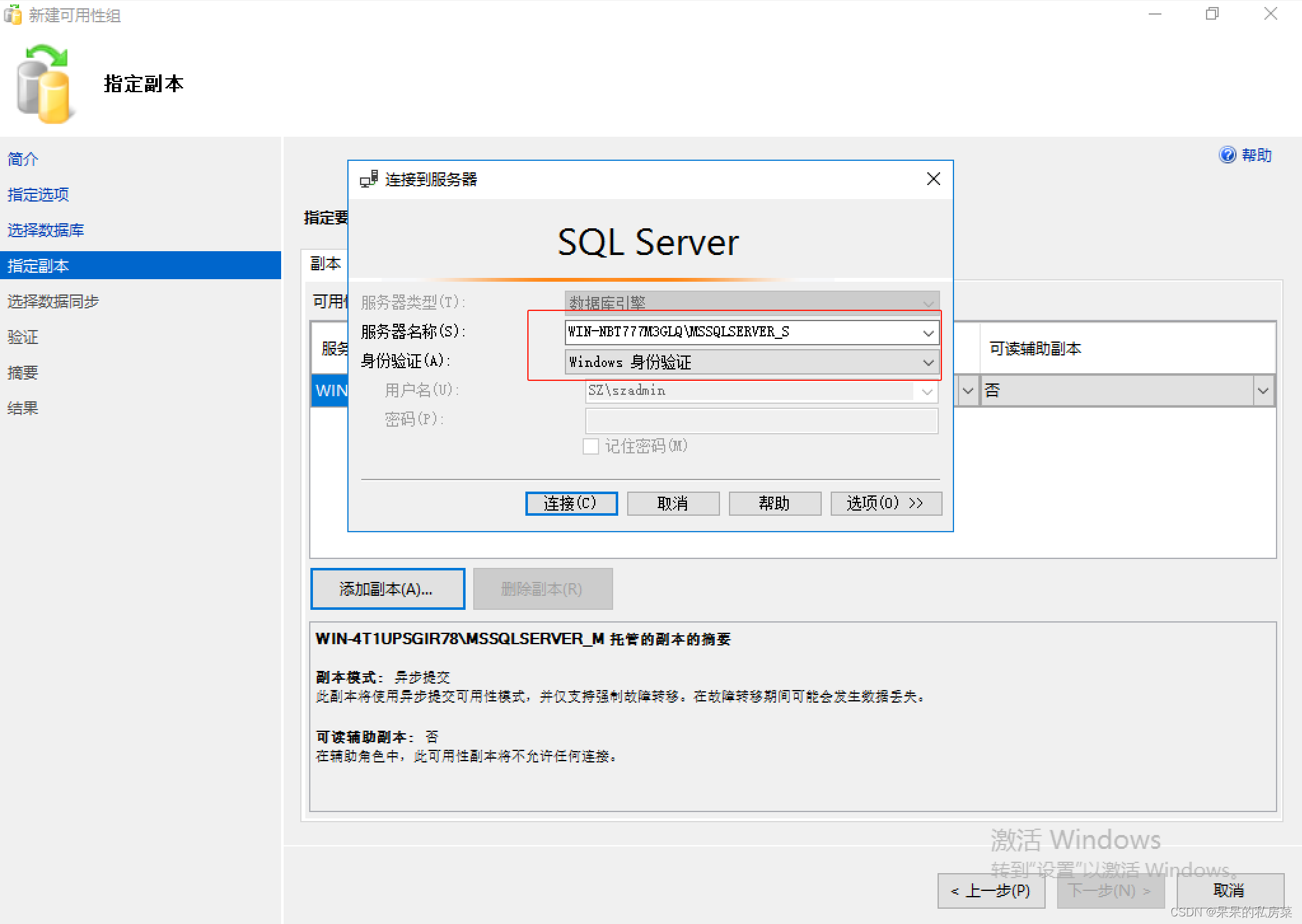Cancel the wizard with the bottom 取消 button
Image resolution: width=1302 pixels, height=924 pixels.
click(x=1229, y=890)
